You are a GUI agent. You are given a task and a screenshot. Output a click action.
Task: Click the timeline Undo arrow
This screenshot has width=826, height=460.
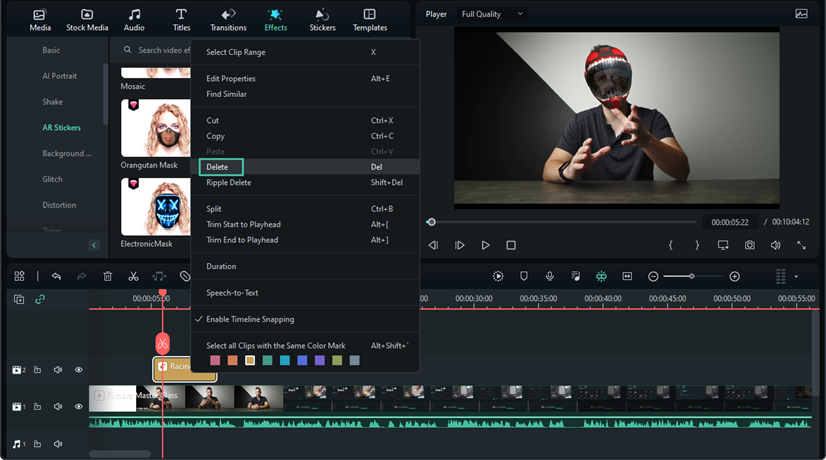click(x=56, y=276)
